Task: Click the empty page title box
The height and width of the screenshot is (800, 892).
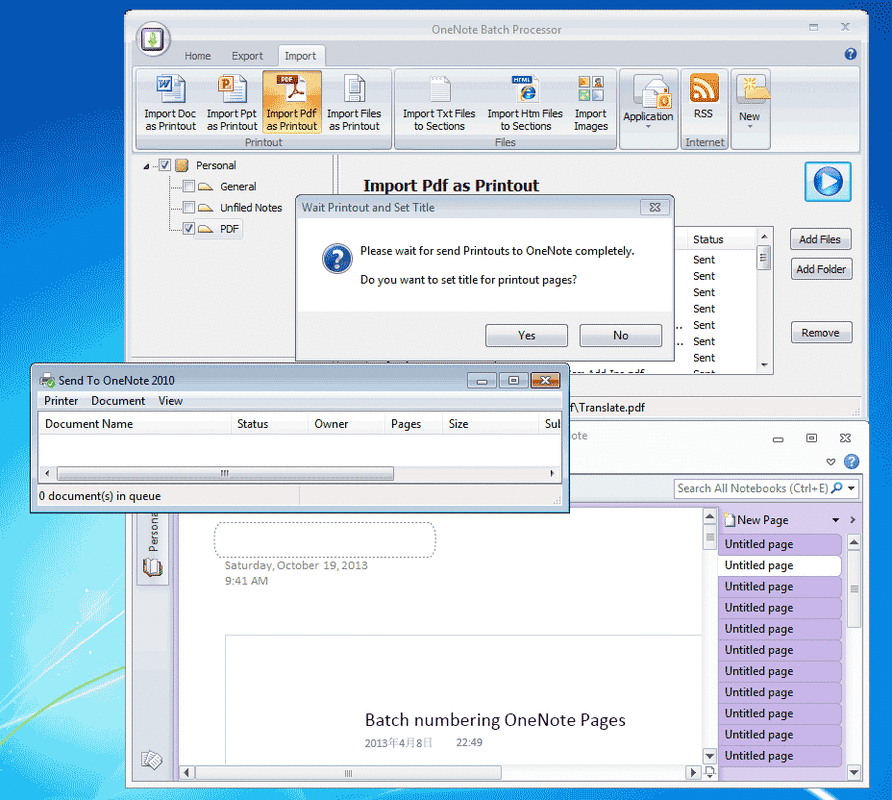Action: pyautogui.click(x=325, y=540)
